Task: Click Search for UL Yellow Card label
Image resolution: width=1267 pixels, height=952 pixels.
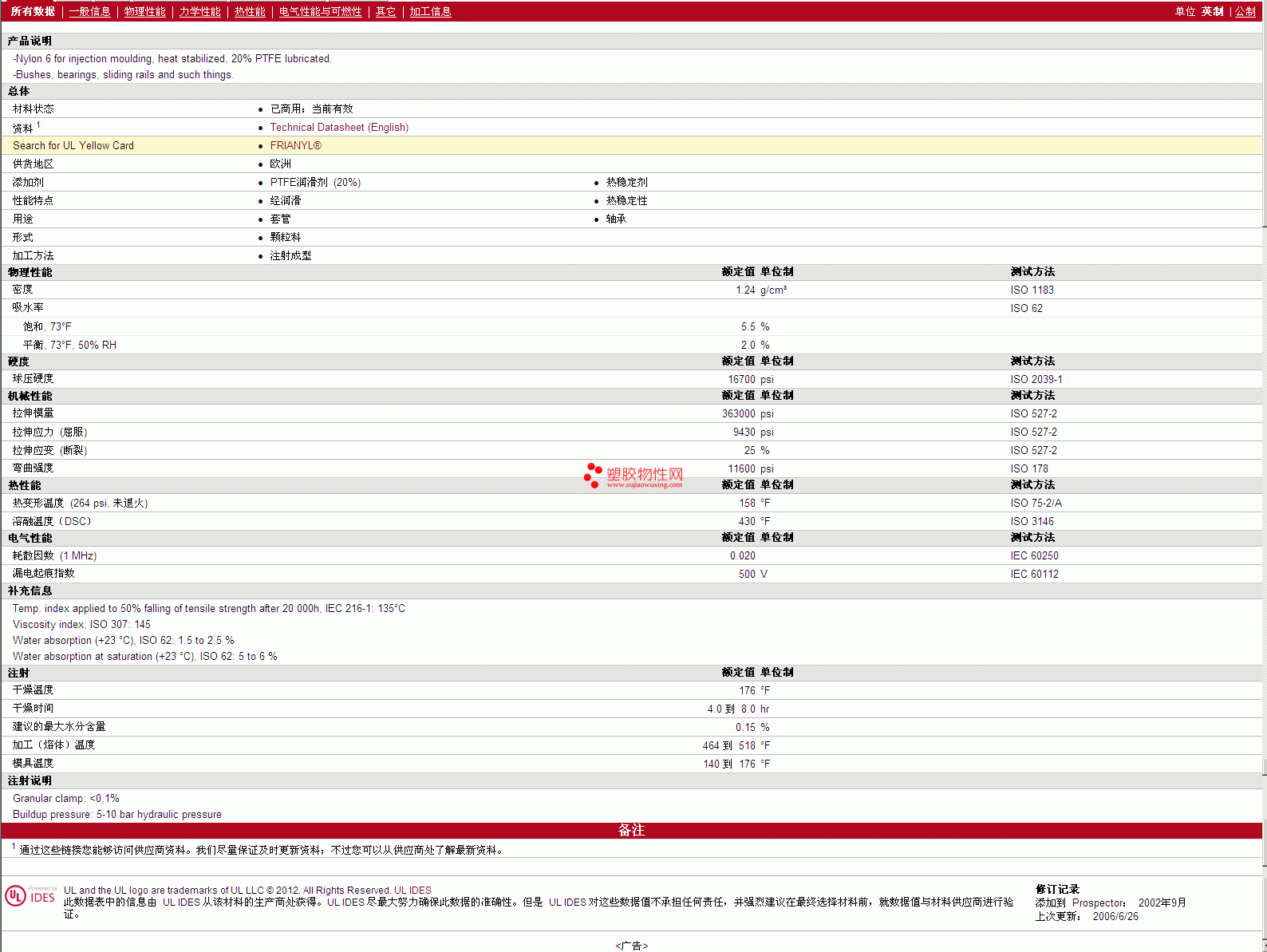Action: click(x=73, y=146)
